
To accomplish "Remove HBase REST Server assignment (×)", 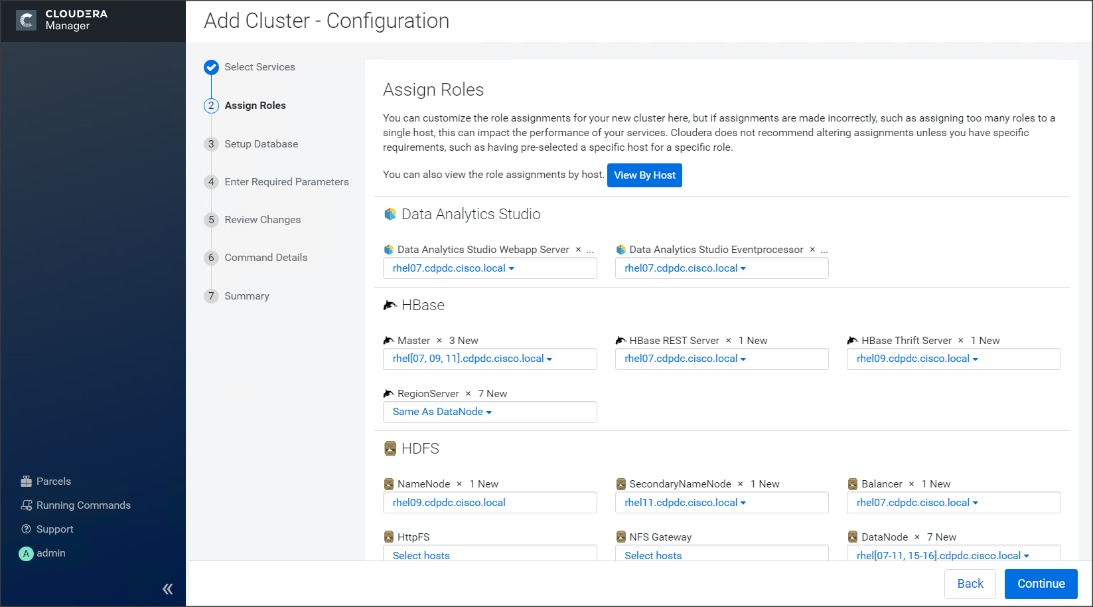I will pos(728,341).
